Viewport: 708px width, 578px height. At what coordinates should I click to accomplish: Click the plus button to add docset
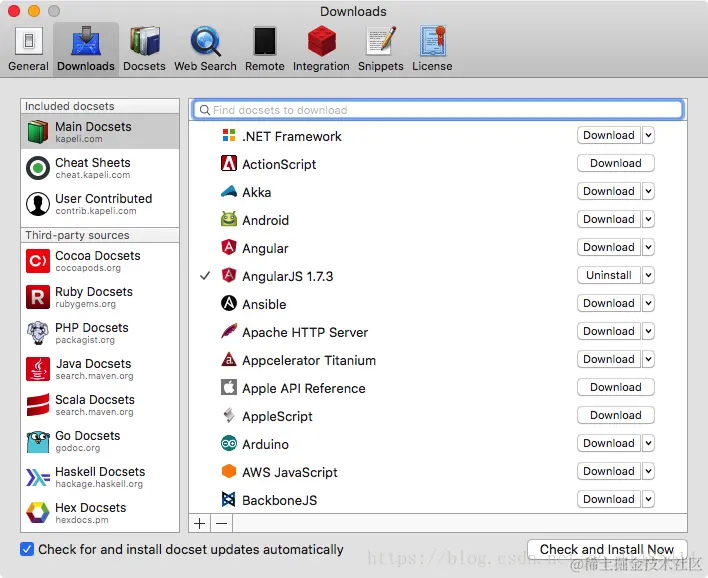point(200,523)
